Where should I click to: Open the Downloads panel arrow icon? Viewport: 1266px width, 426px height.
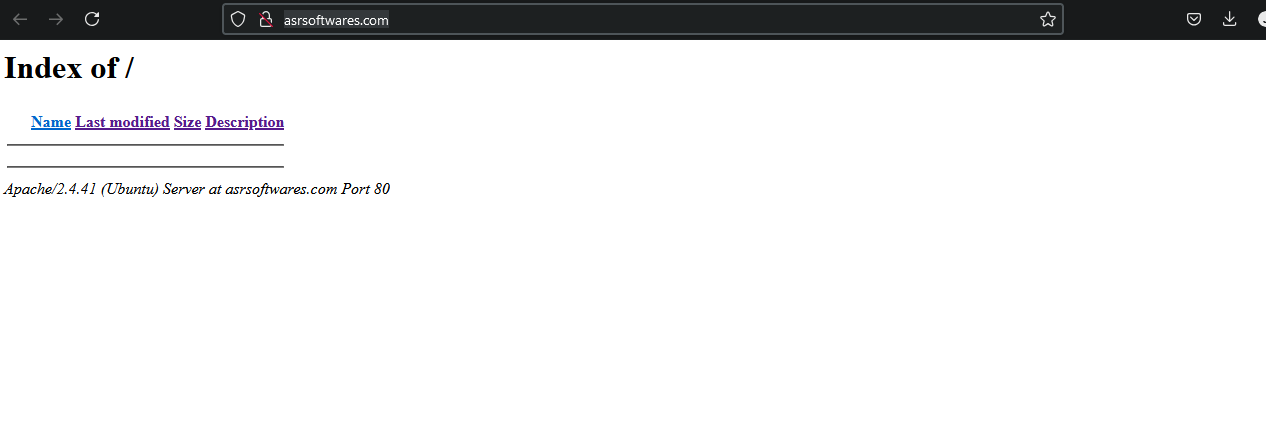tap(1230, 19)
